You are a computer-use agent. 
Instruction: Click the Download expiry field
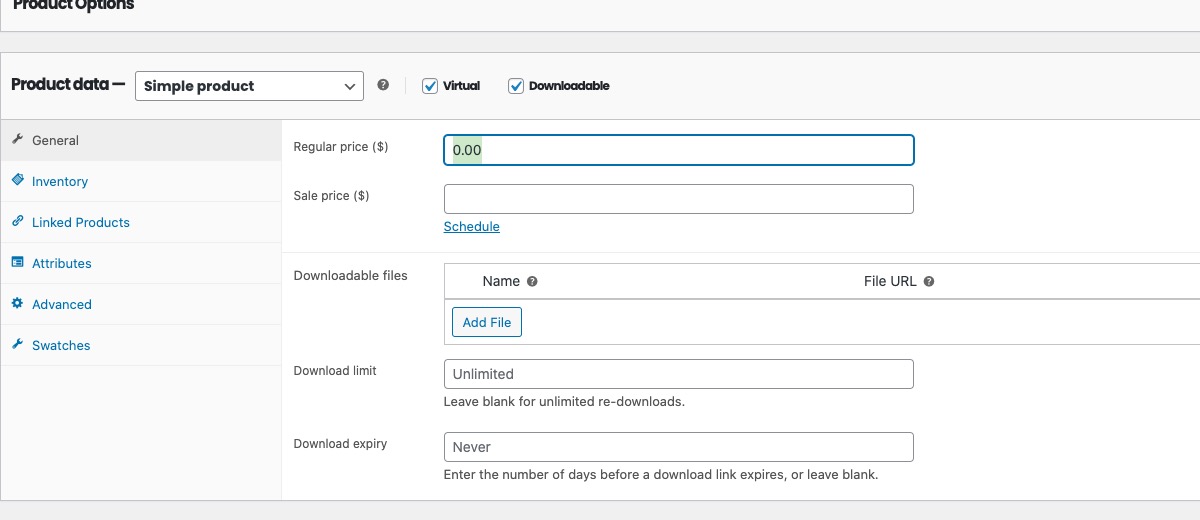[678, 447]
